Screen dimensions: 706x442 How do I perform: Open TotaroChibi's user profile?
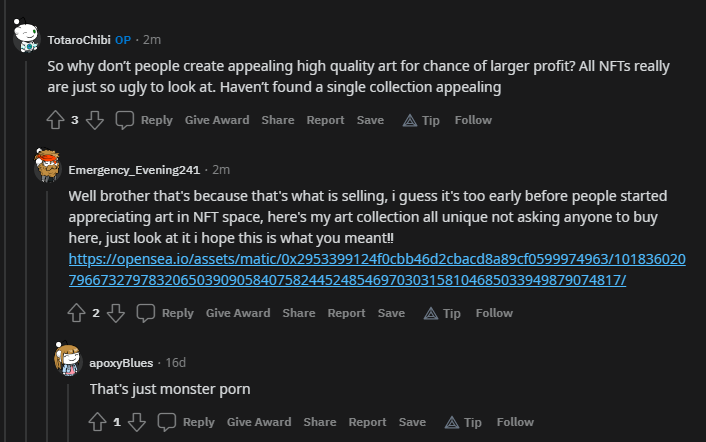79,40
